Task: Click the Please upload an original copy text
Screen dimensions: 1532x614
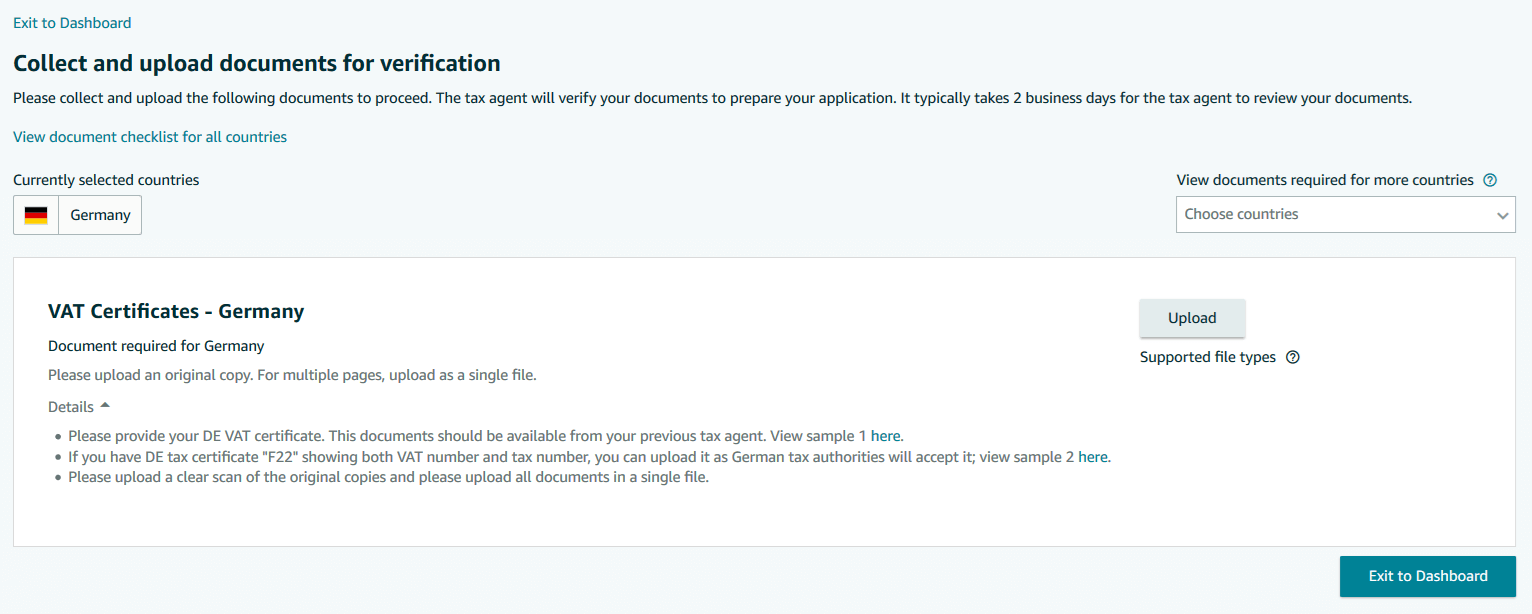Action: tap(292, 375)
